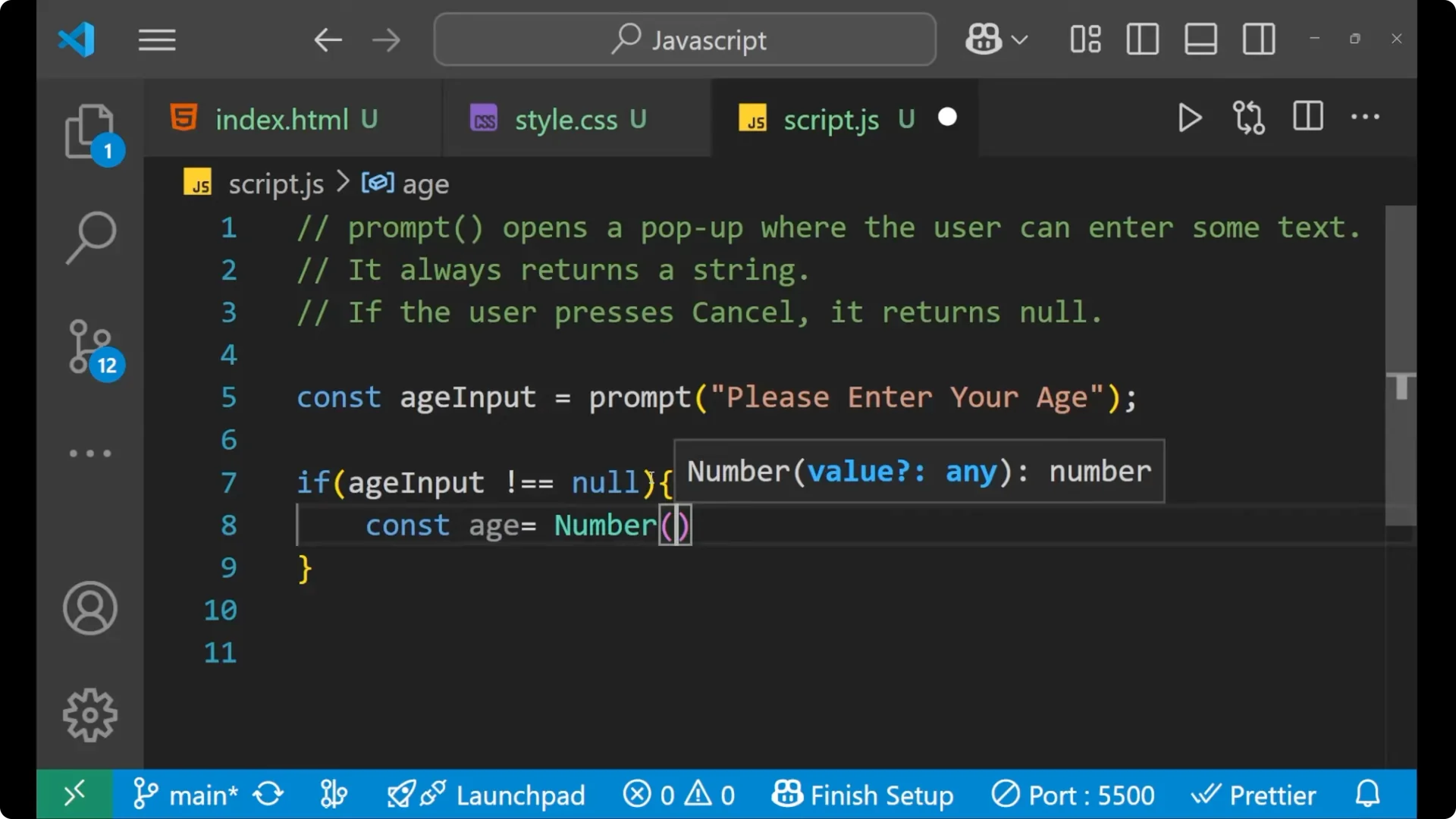
Task: Select the main* branch indicator
Action: (190, 794)
